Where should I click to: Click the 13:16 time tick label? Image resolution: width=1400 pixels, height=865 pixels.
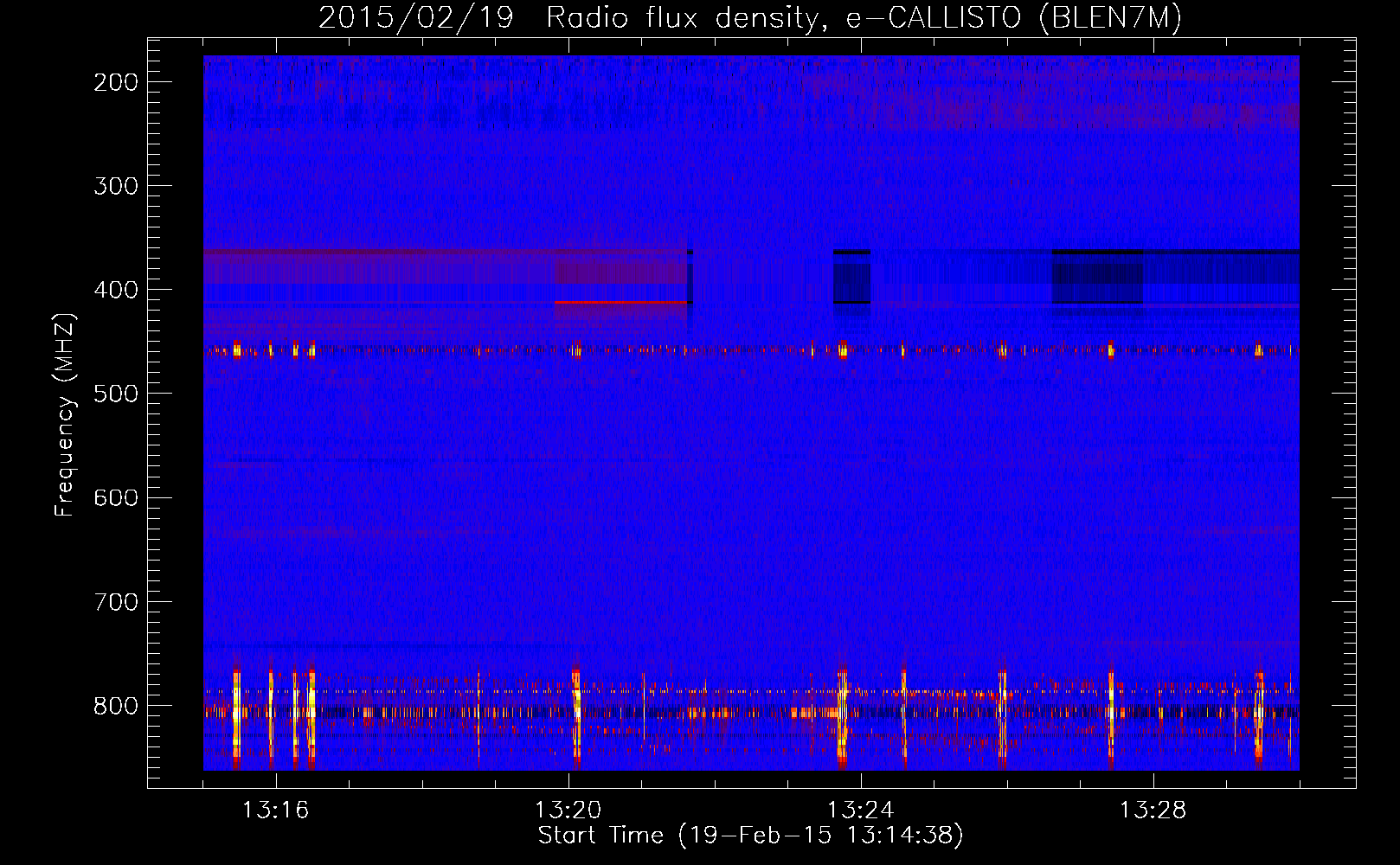click(276, 811)
